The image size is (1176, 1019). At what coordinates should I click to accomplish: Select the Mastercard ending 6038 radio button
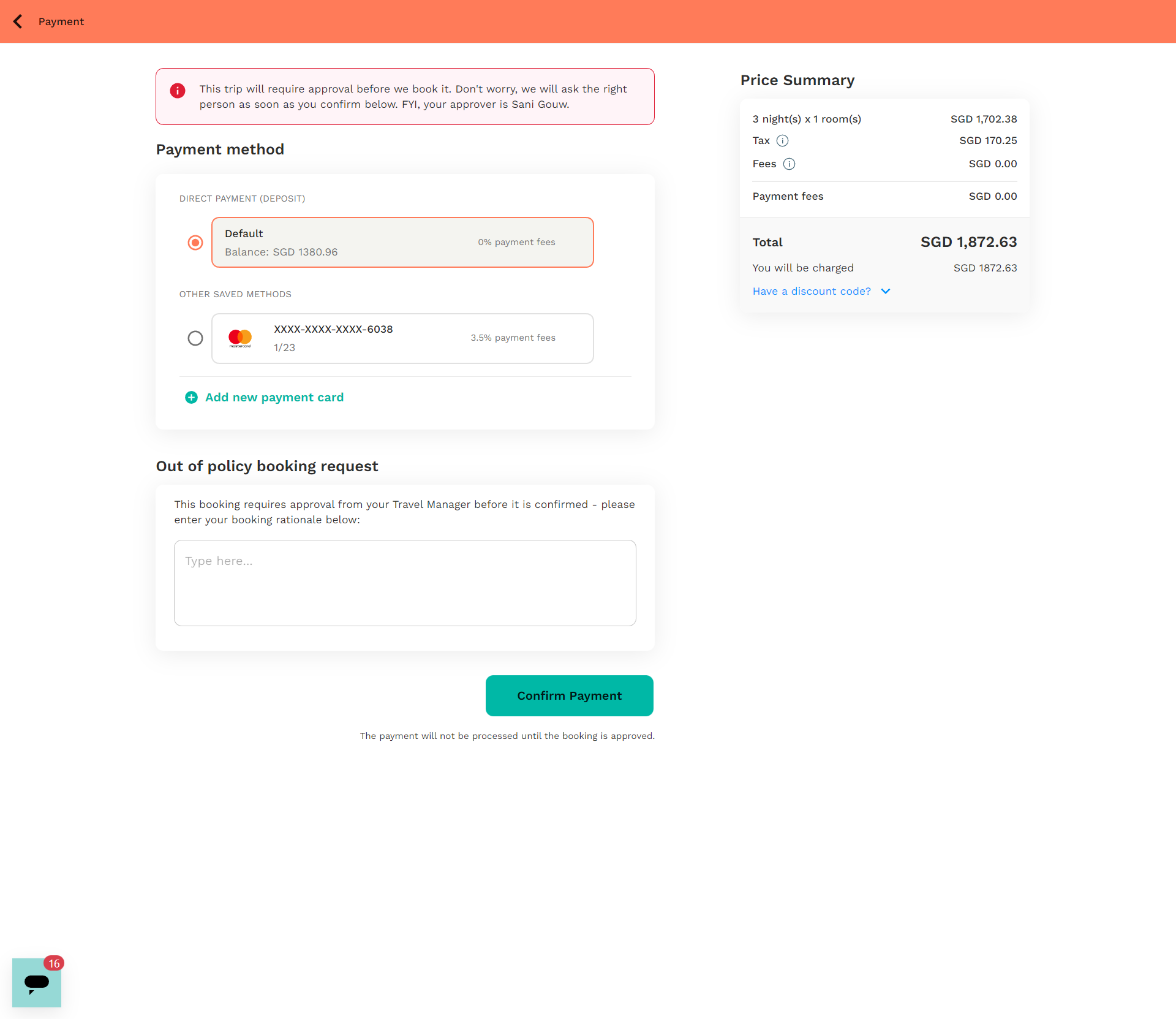coord(195,338)
